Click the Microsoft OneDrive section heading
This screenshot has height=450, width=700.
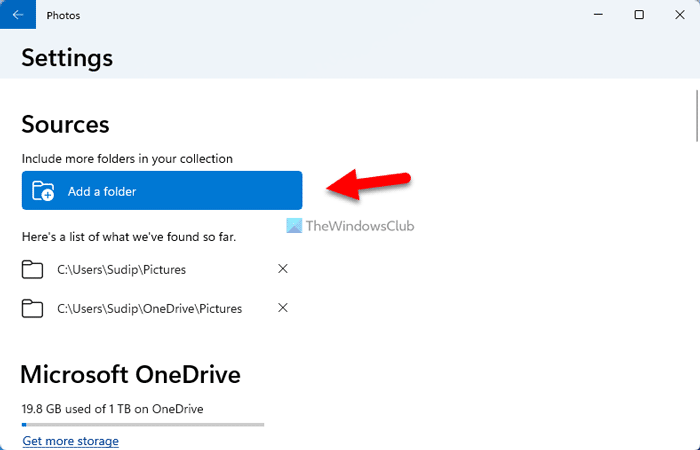pos(130,375)
